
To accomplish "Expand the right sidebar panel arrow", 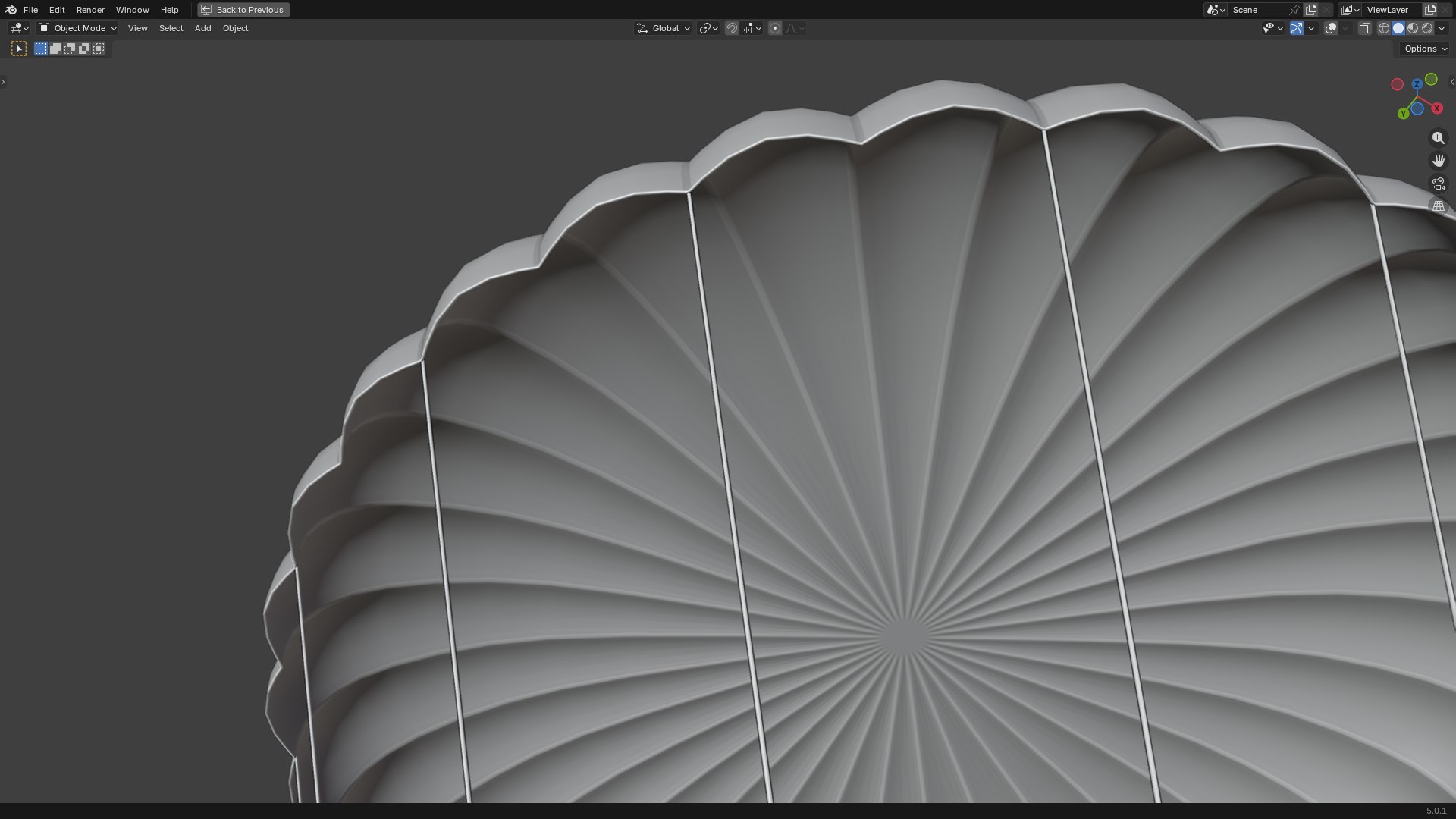I will 1451,82.
